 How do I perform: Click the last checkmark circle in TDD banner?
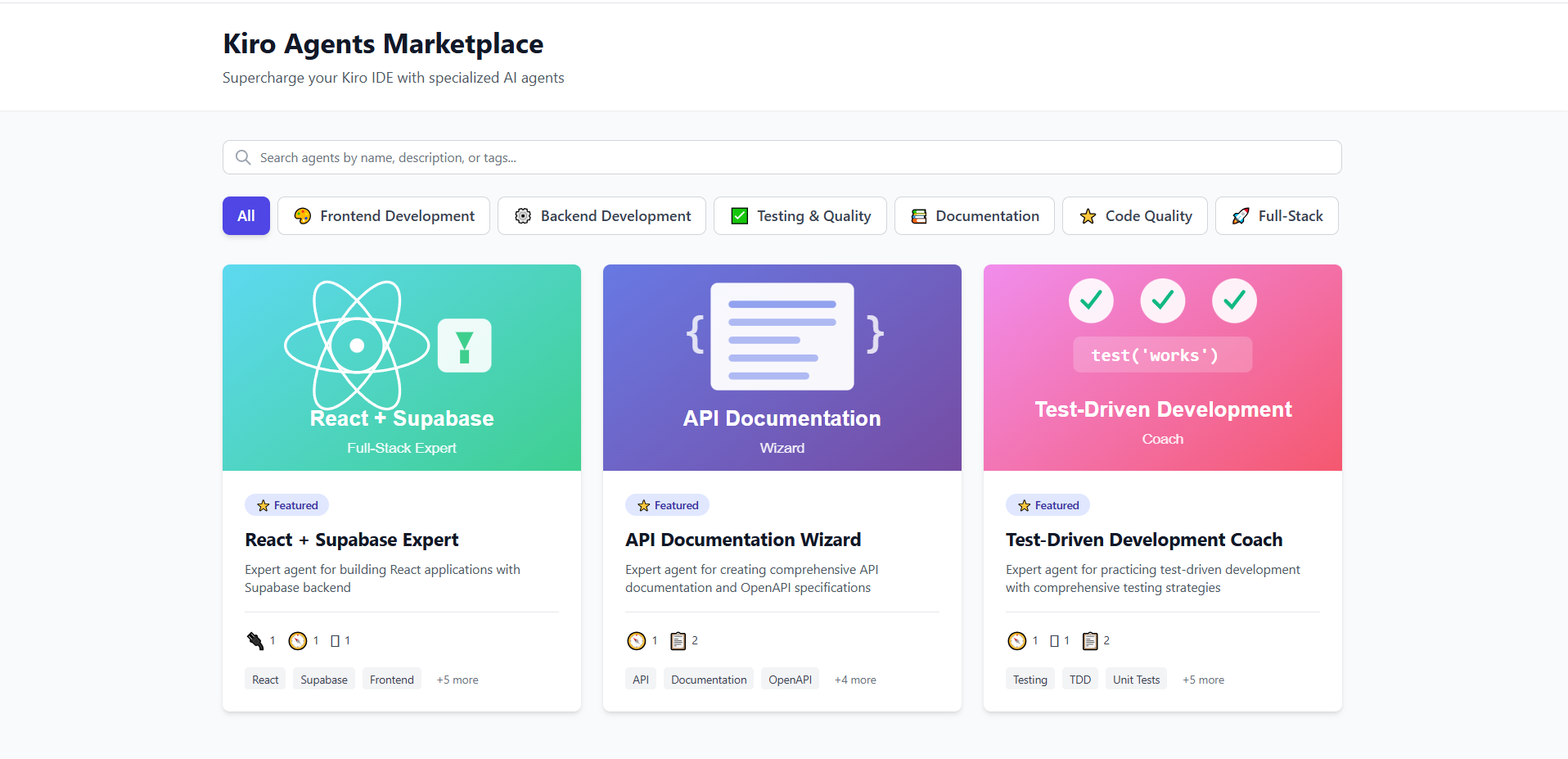point(1234,301)
